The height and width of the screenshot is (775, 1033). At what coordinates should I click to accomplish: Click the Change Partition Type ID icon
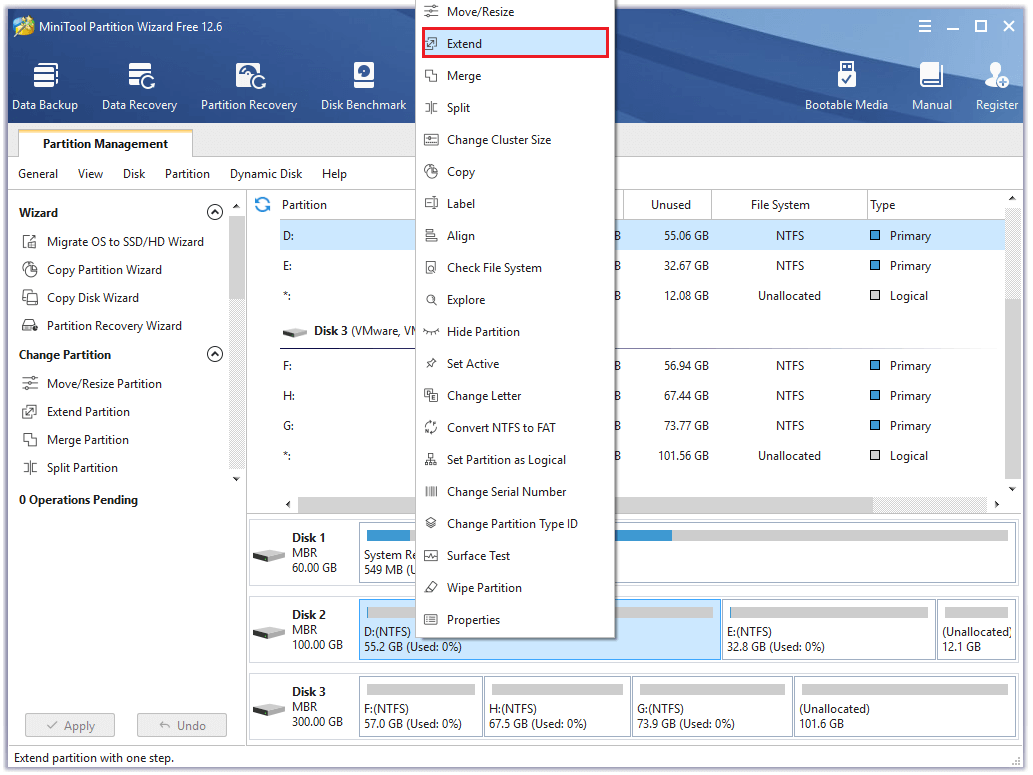pos(432,523)
